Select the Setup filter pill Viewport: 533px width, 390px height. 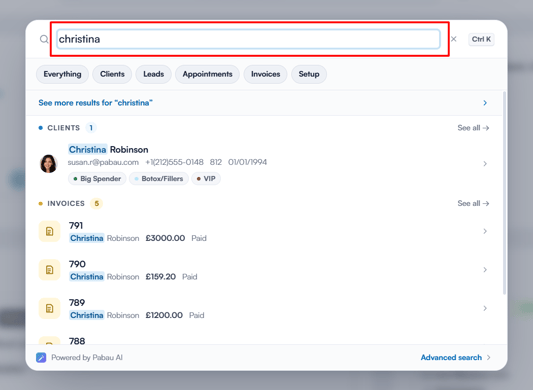tap(309, 74)
